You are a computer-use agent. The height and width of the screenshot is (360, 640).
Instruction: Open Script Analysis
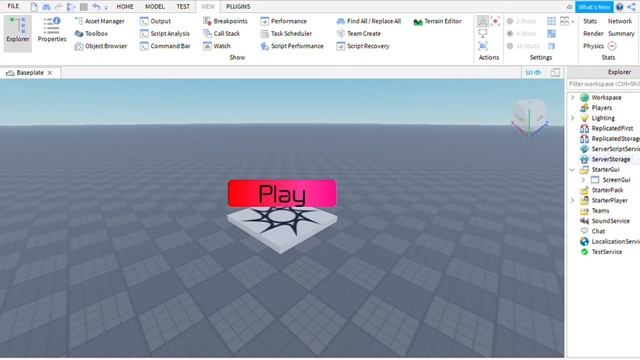[165, 33]
